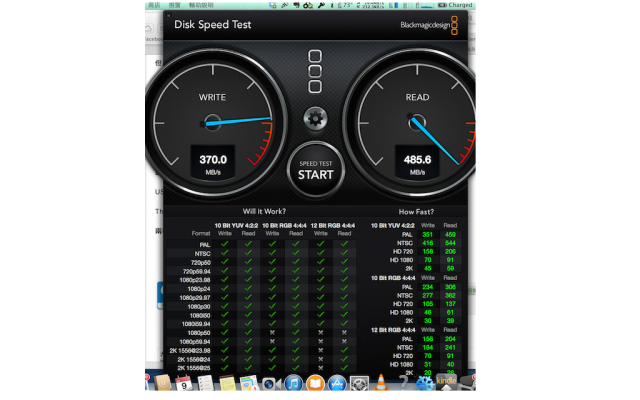Open Calendar from the dock
The image size is (640, 400).
(184, 383)
